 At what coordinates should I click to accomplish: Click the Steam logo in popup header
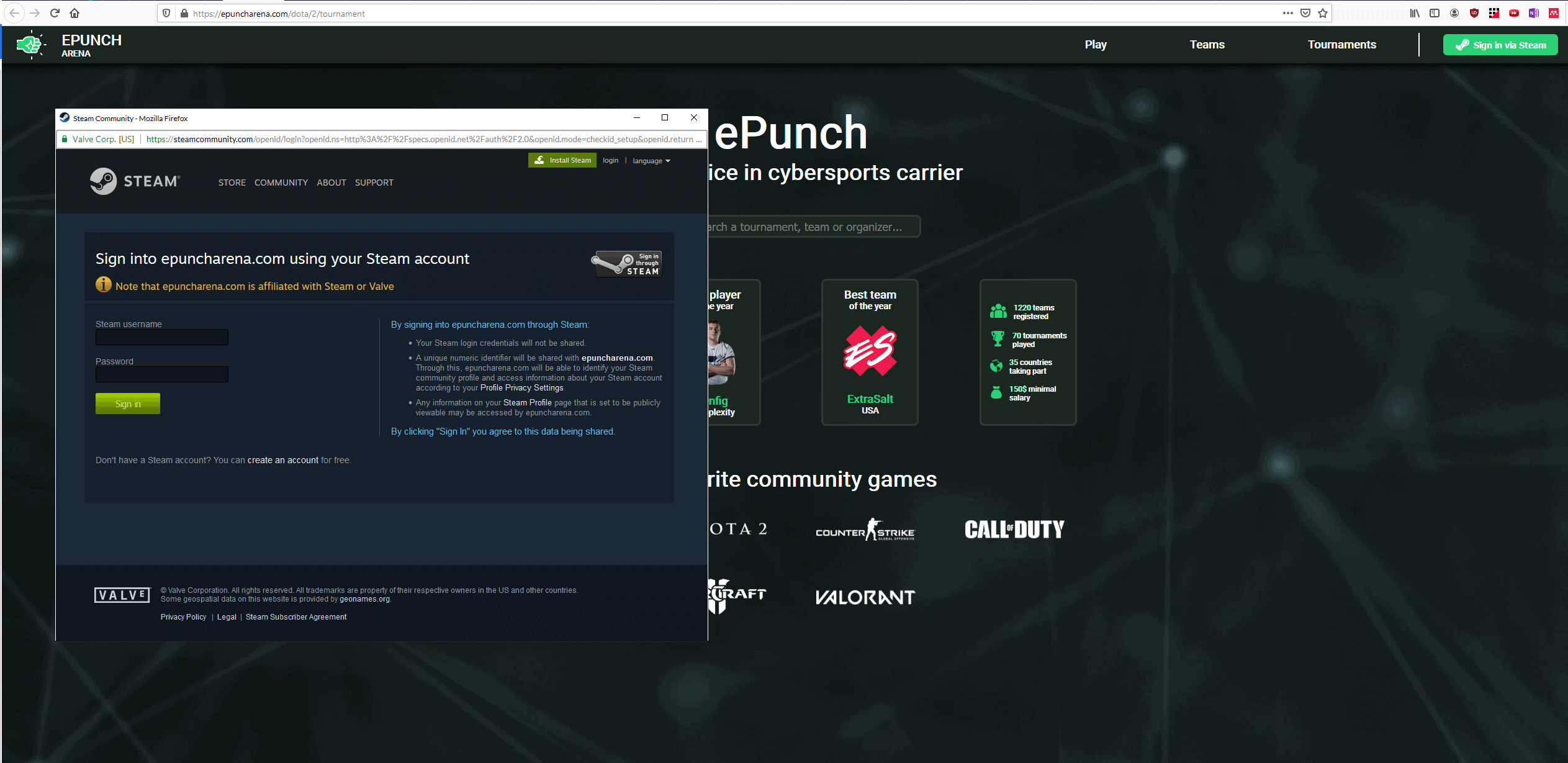[x=135, y=181]
